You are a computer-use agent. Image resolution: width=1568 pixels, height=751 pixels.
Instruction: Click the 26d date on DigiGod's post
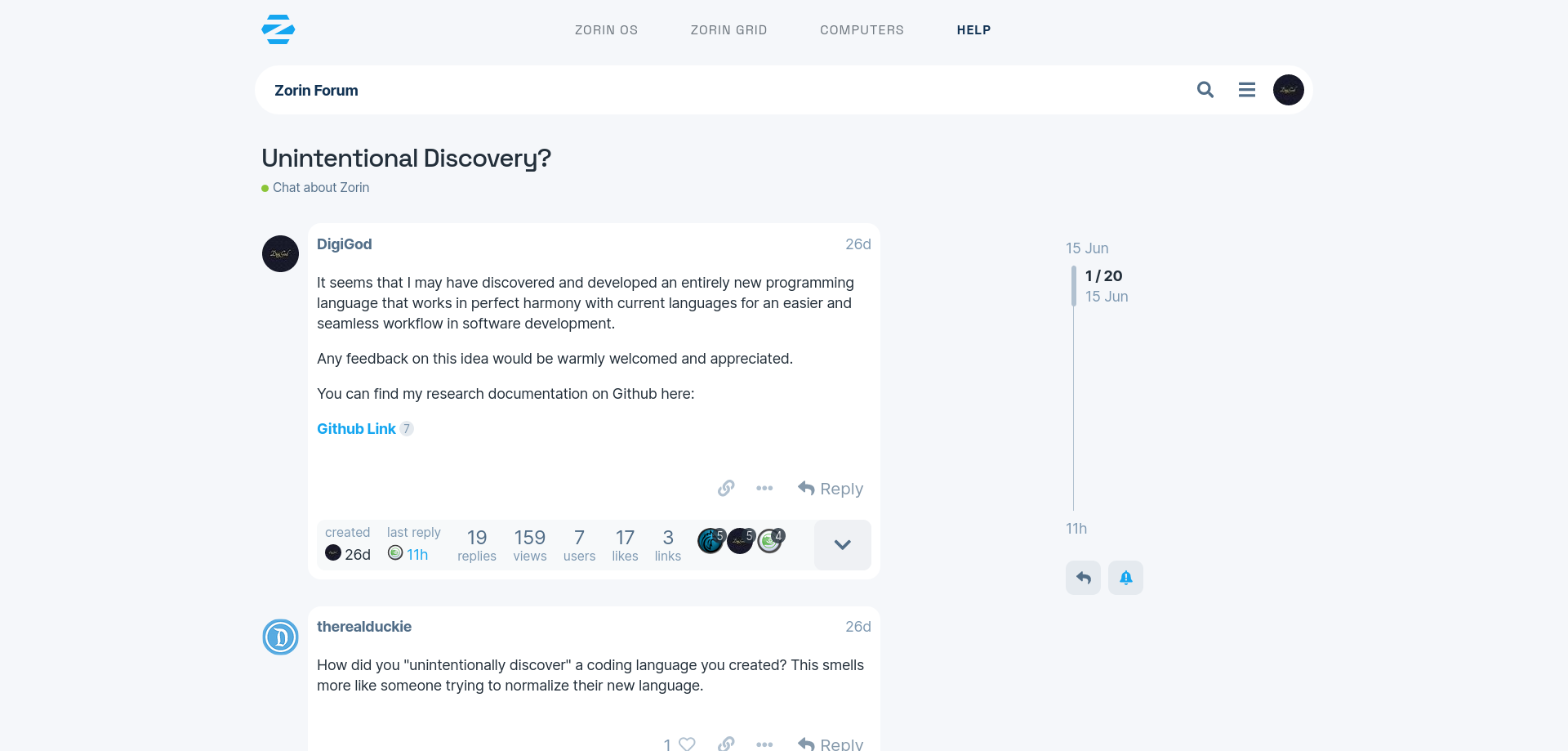[x=857, y=244]
